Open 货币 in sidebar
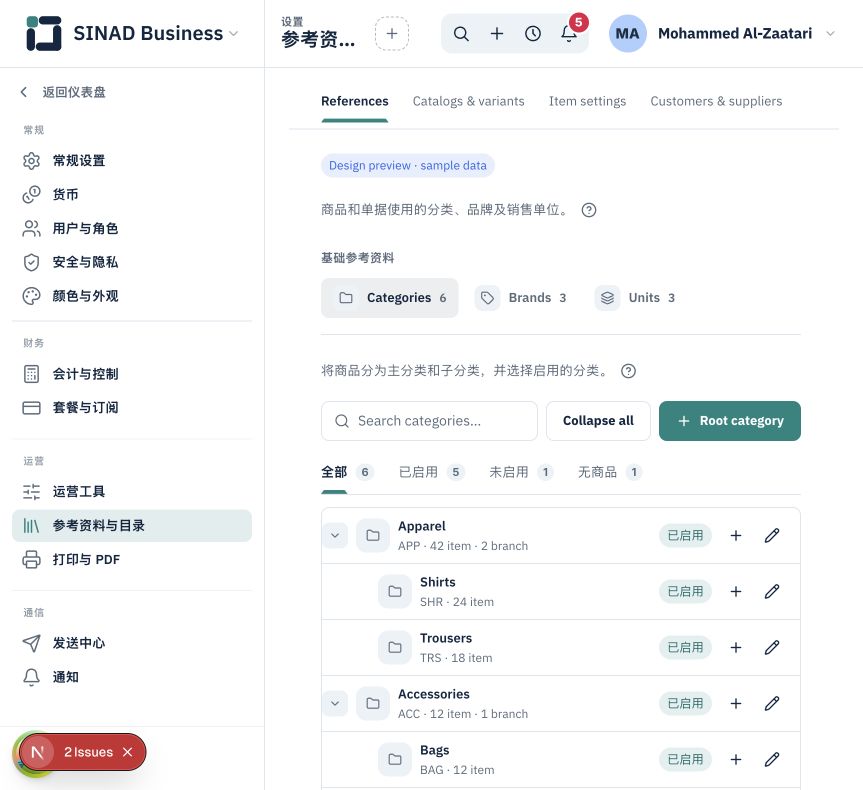Viewport: 863px width, 790px height. point(132,194)
